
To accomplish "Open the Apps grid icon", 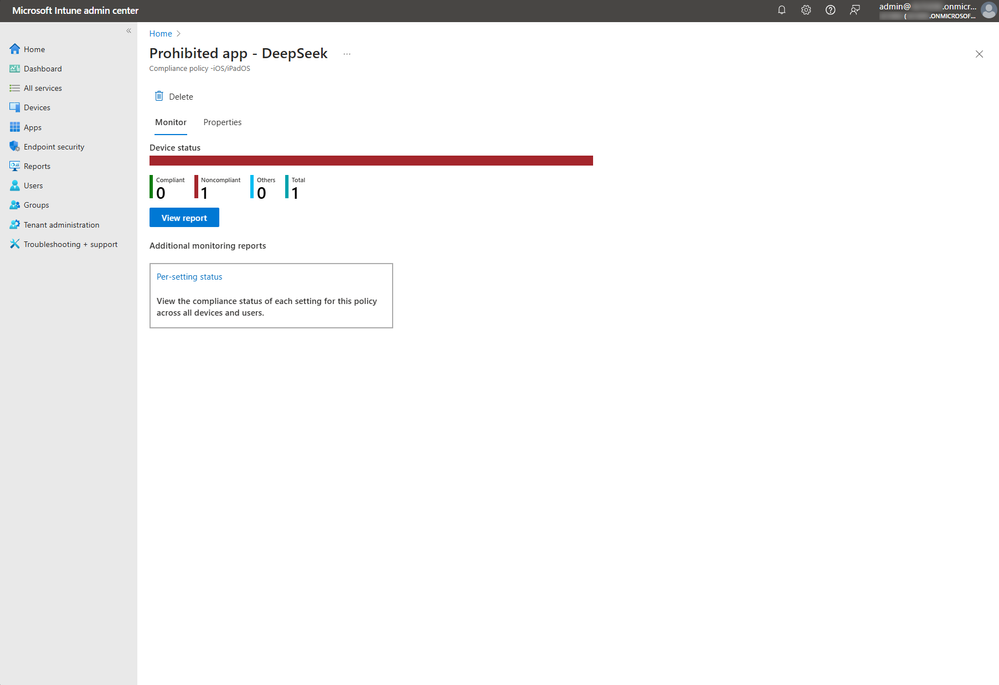I will point(15,127).
